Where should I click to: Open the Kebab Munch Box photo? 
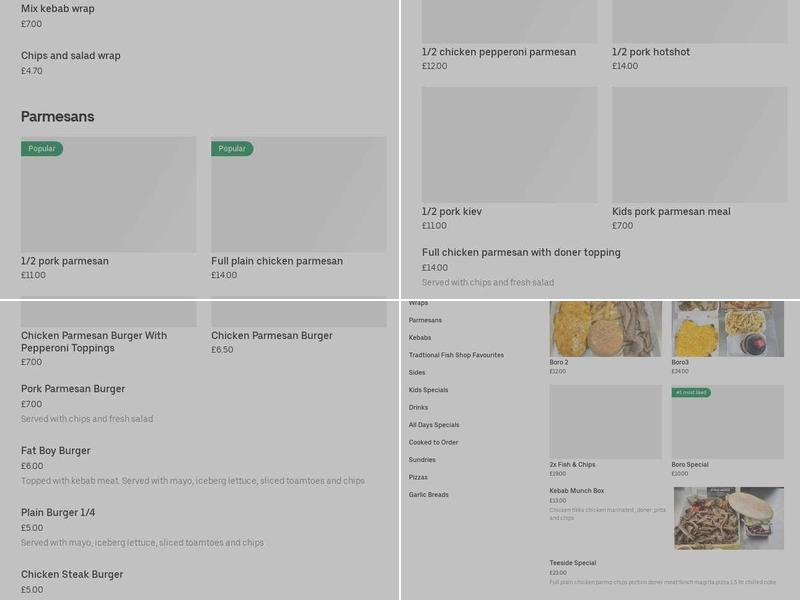[x=727, y=518]
